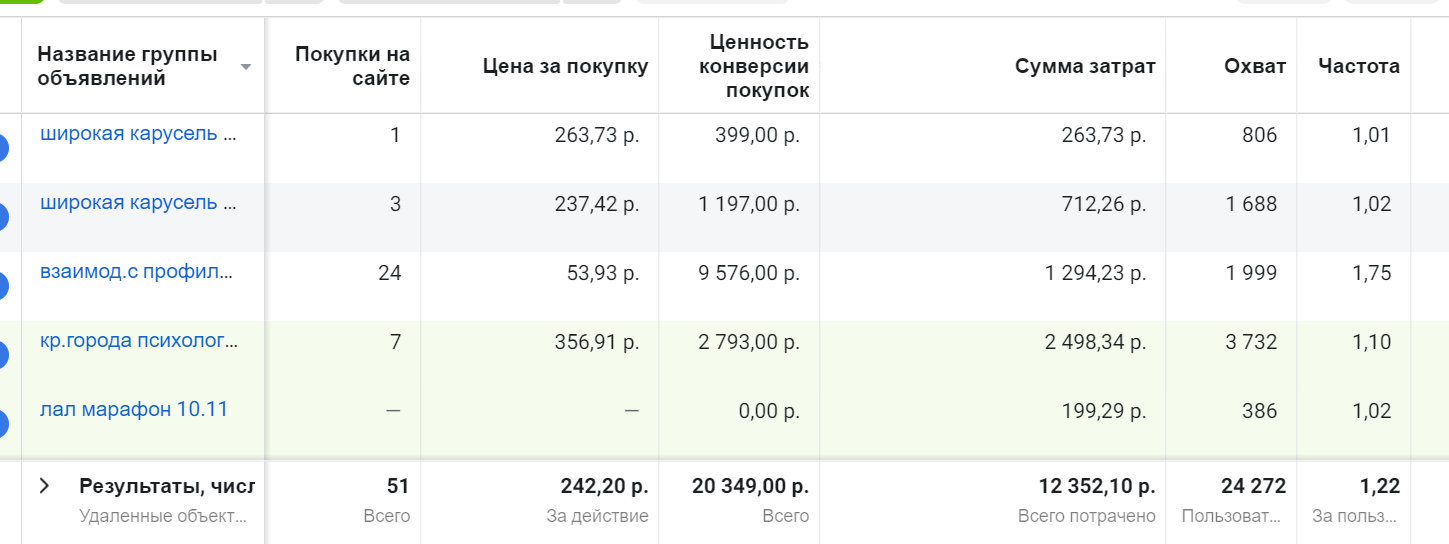The width and height of the screenshot is (1449, 544).
Task: Sort by Сумма затрат column header
Action: 1085,66
